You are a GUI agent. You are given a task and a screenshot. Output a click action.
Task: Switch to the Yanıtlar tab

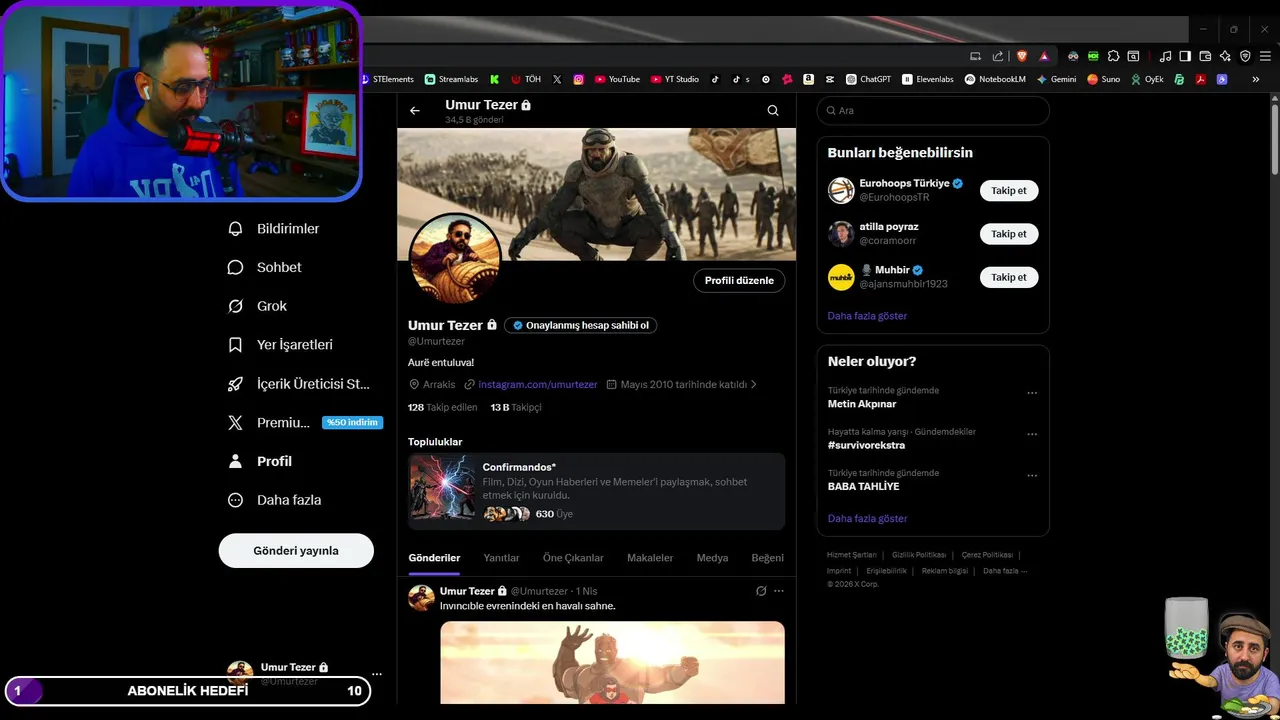click(501, 558)
